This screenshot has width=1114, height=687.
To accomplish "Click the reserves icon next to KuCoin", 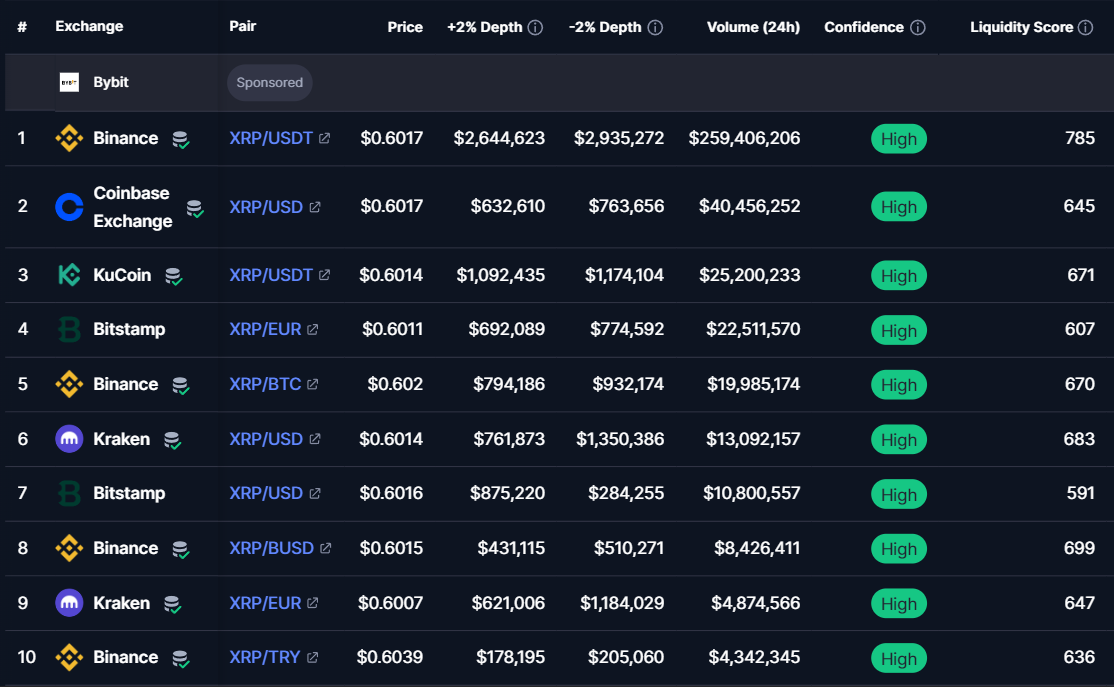I will (x=173, y=276).
